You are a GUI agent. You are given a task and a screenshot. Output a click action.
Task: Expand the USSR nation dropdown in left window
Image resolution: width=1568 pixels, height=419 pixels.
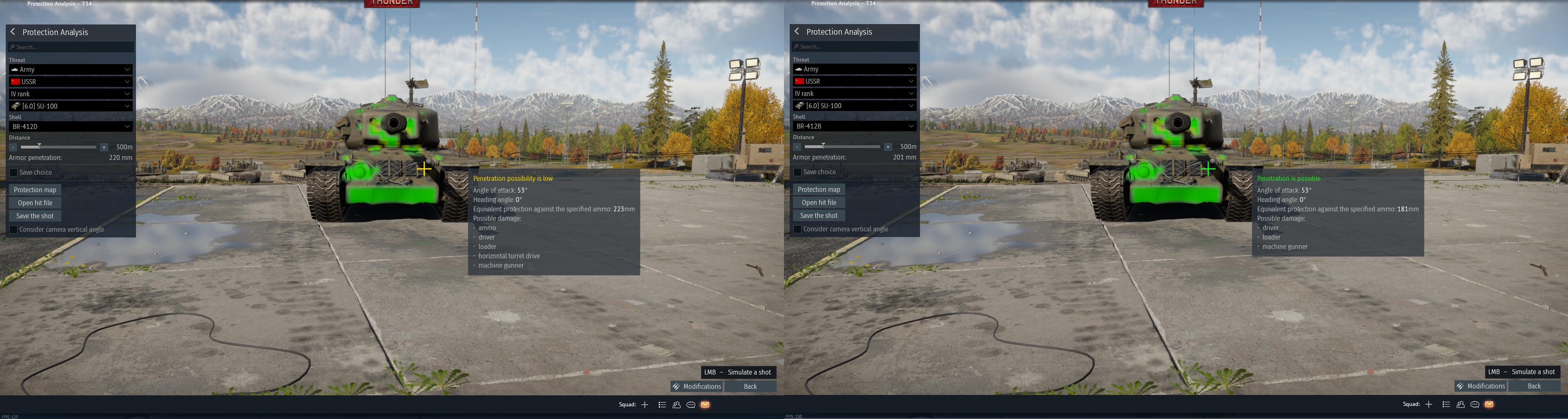(71, 82)
